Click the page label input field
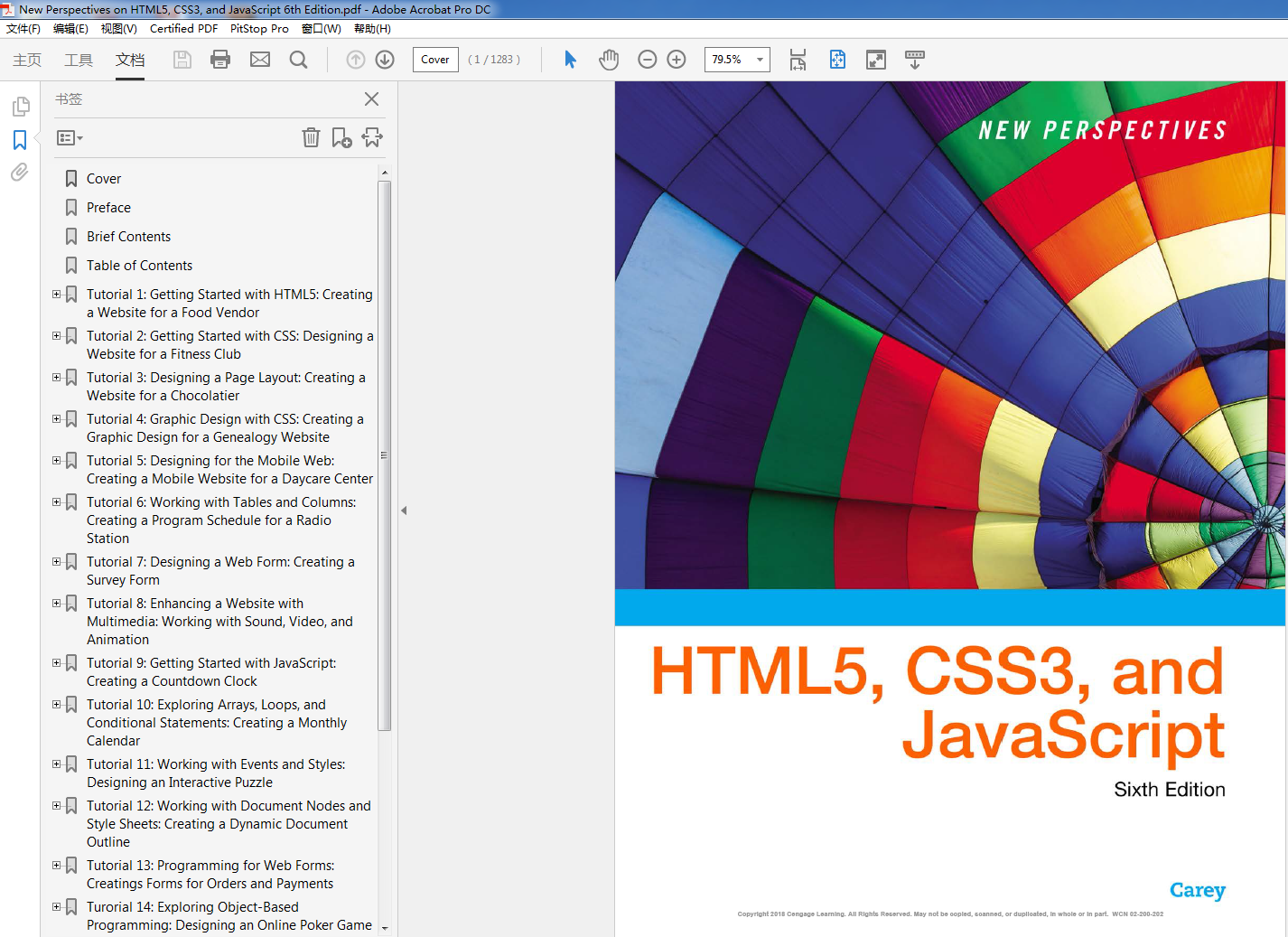The width and height of the screenshot is (1288, 937). coord(435,60)
